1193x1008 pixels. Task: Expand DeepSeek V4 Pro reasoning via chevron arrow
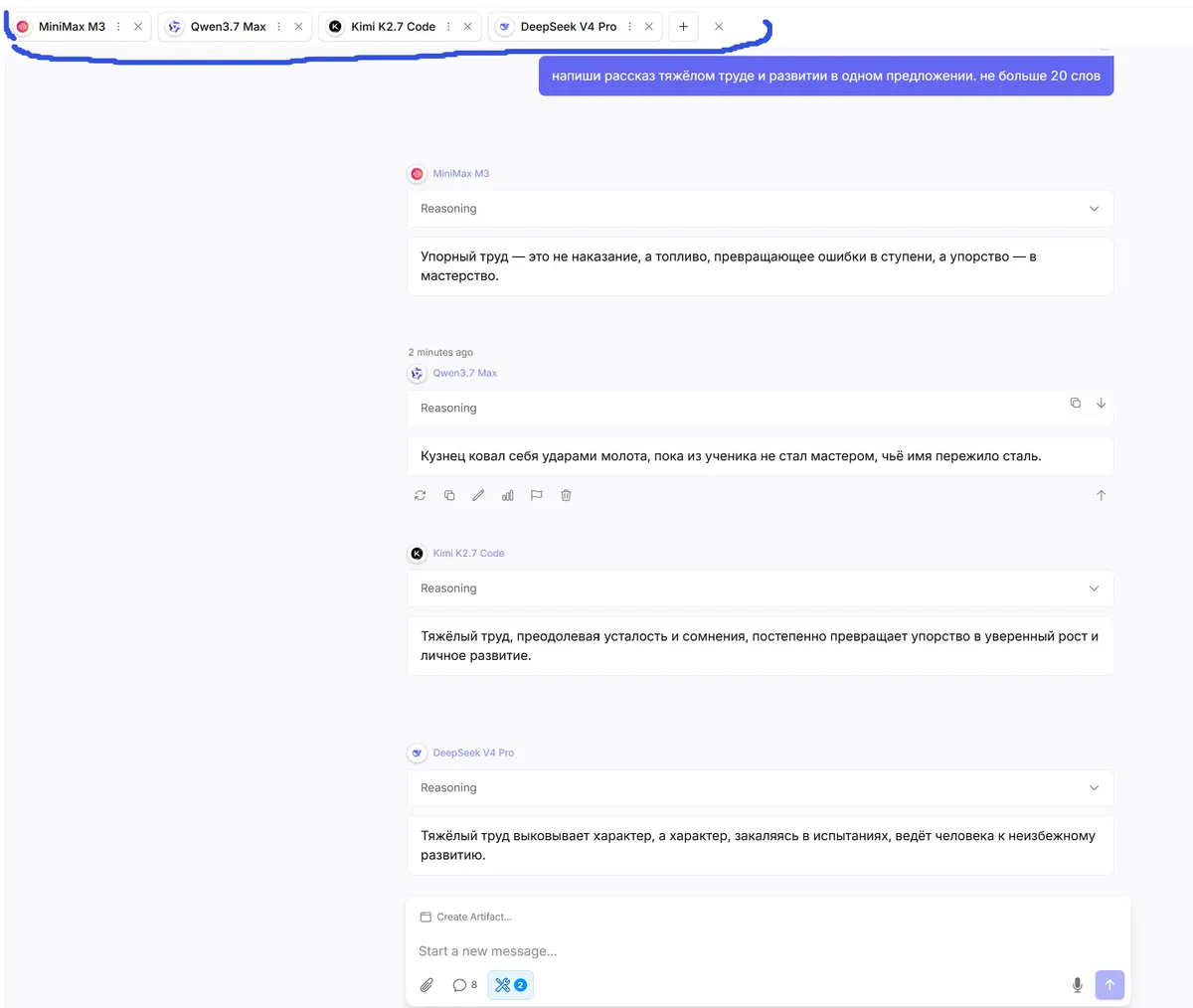pos(1094,788)
